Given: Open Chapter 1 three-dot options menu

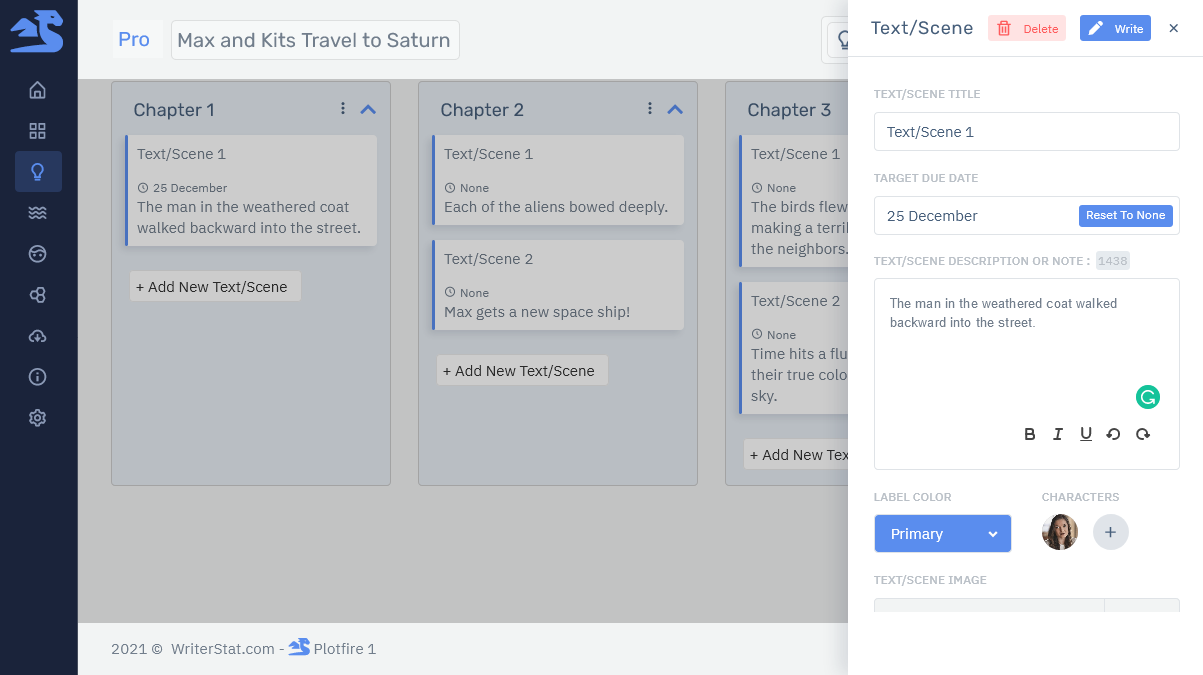Looking at the screenshot, I should coord(343,108).
